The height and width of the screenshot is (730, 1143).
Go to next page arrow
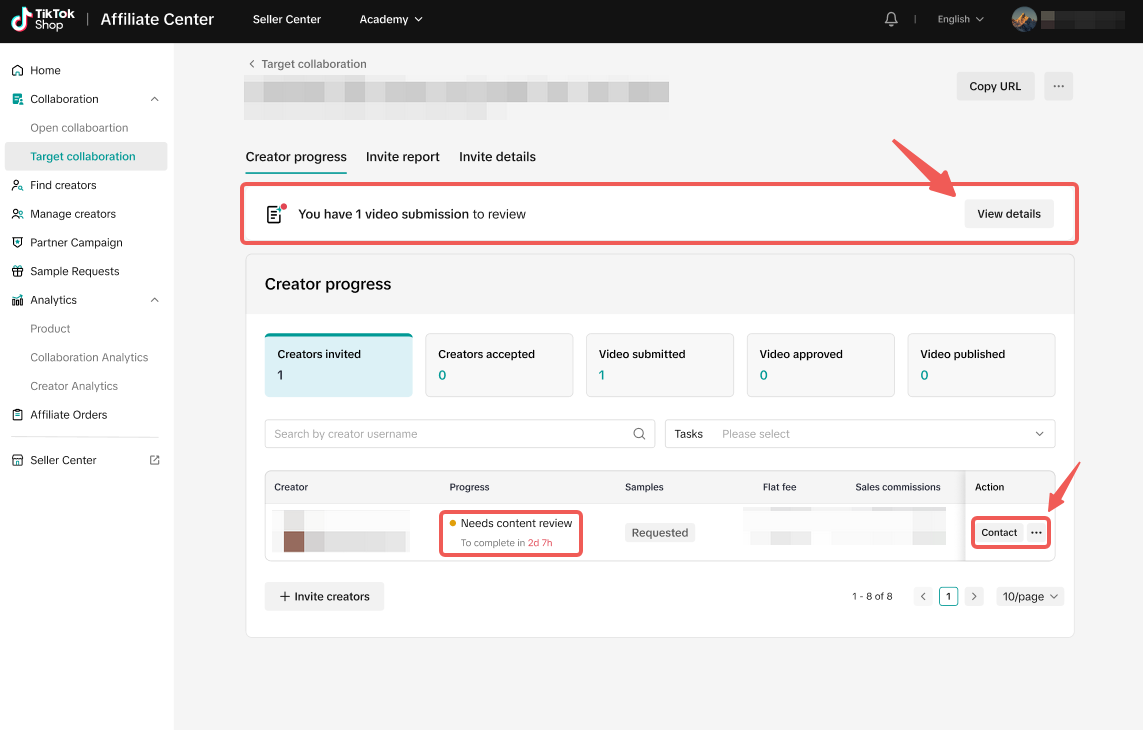point(974,596)
